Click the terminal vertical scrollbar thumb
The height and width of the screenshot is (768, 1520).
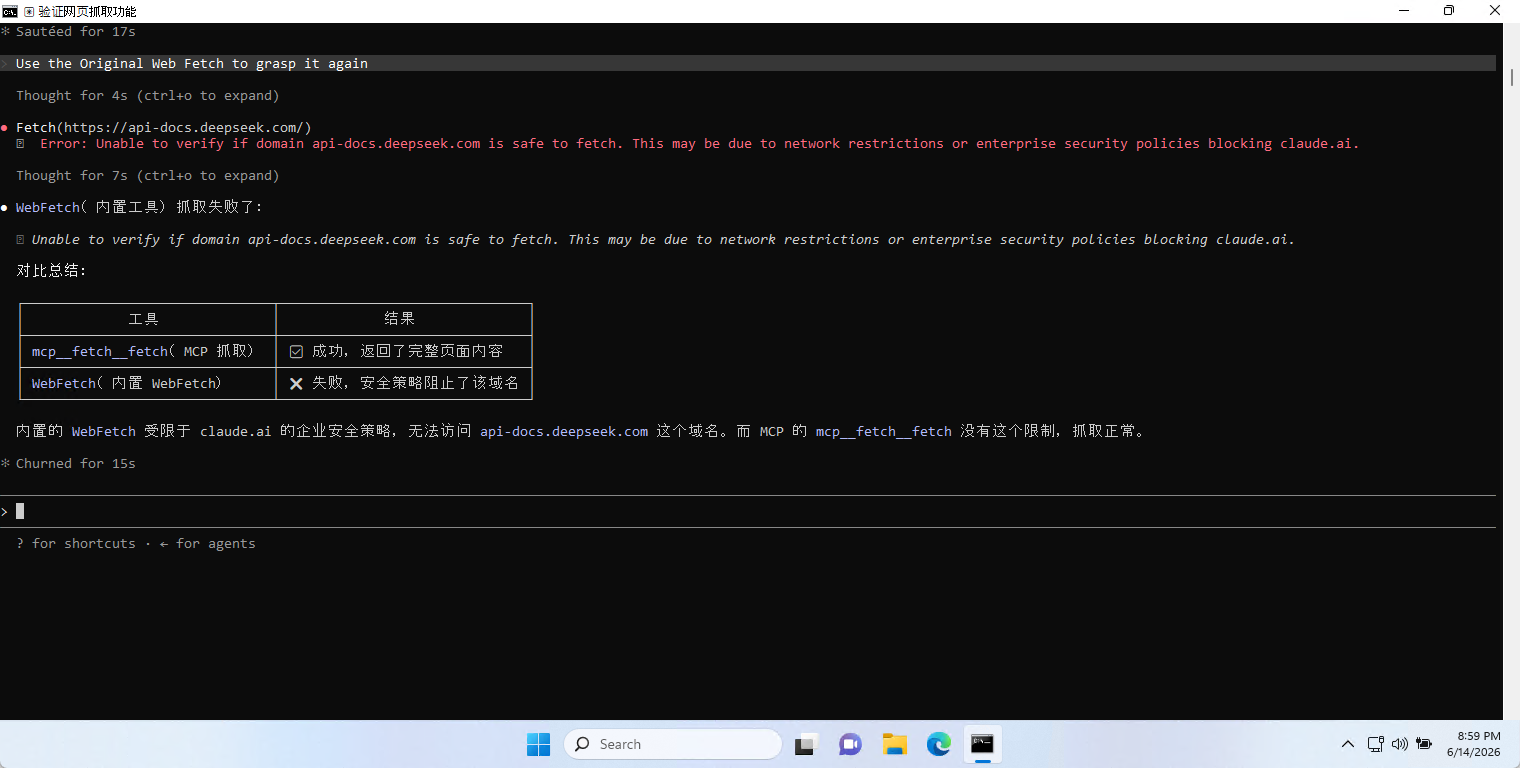(1511, 77)
